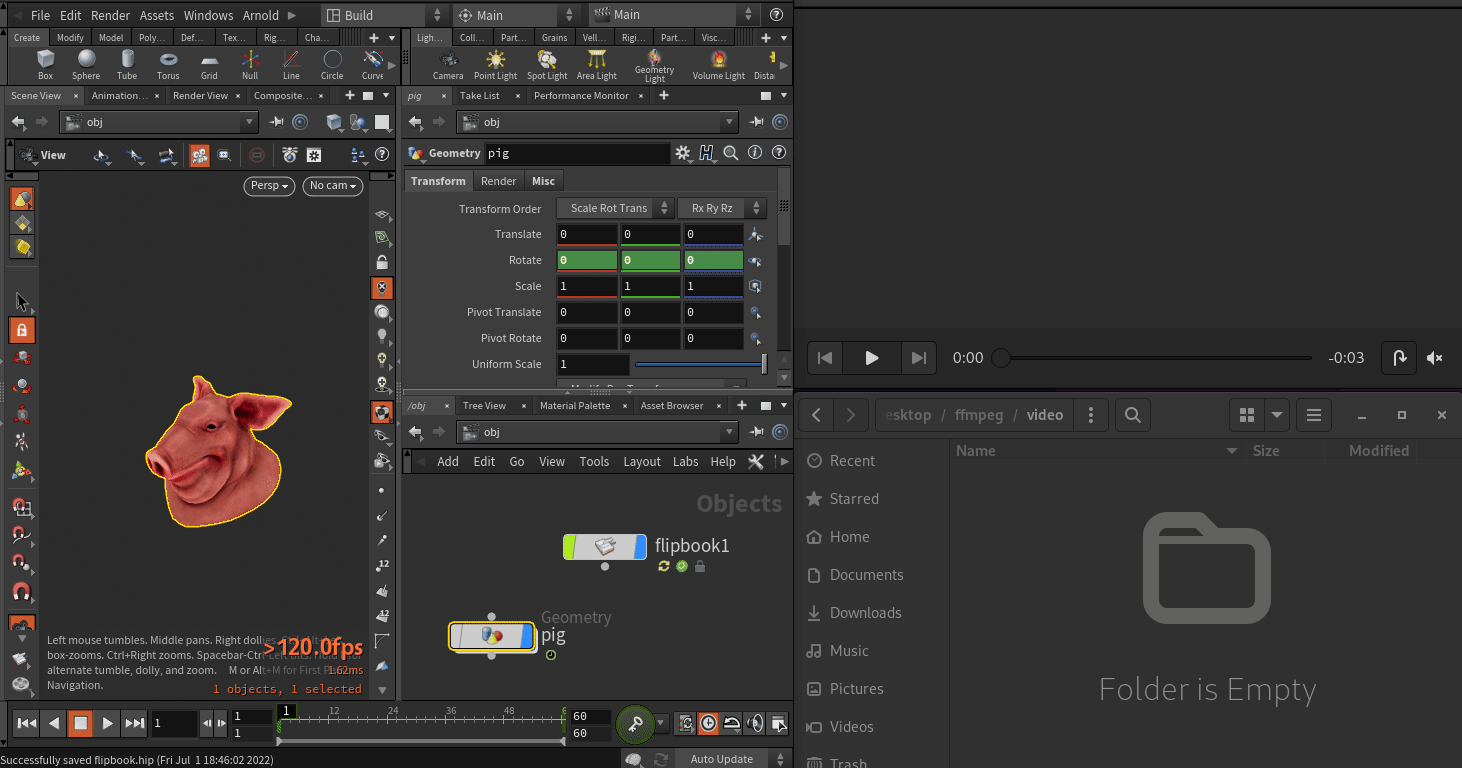Select the Sphere tool from the Create shelf
The height and width of the screenshot is (768, 1462).
coord(86,64)
